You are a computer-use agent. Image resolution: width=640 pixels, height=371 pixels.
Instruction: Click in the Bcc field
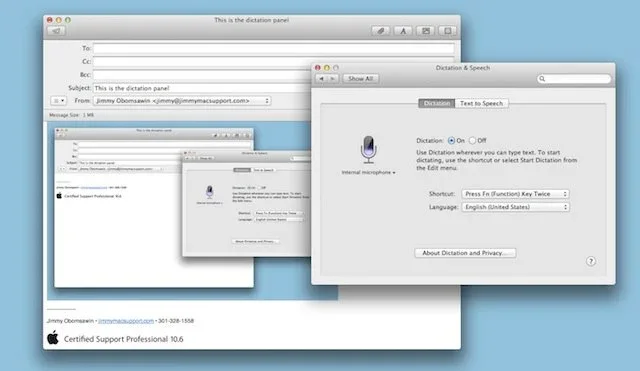click(x=202, y=75)
